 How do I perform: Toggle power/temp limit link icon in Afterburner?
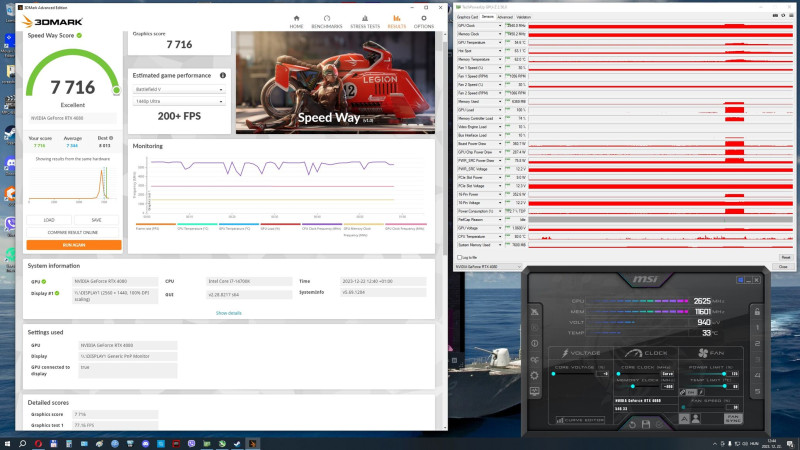(x=683, y=392)
